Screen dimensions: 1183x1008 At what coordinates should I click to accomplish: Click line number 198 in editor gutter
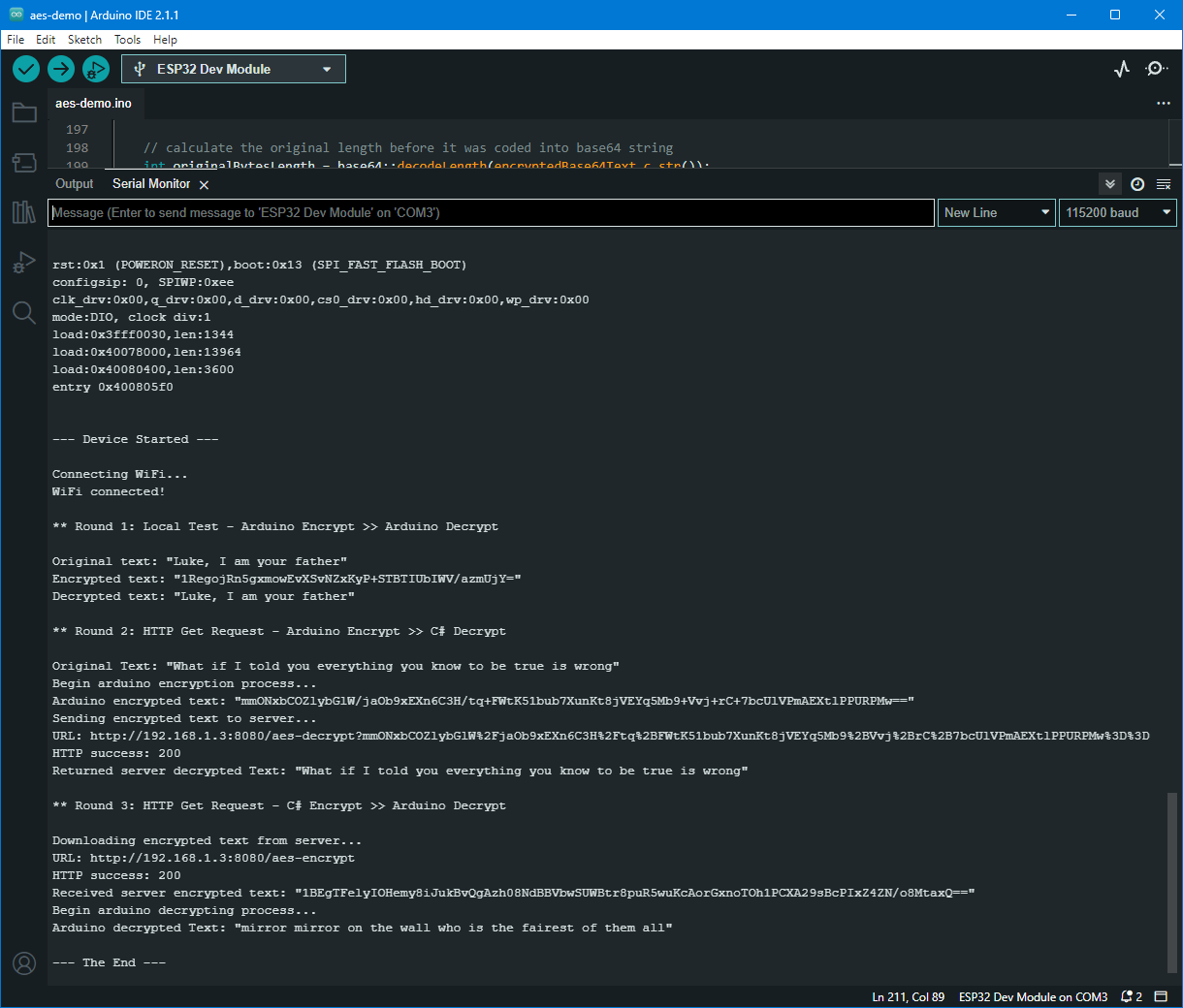78,148
